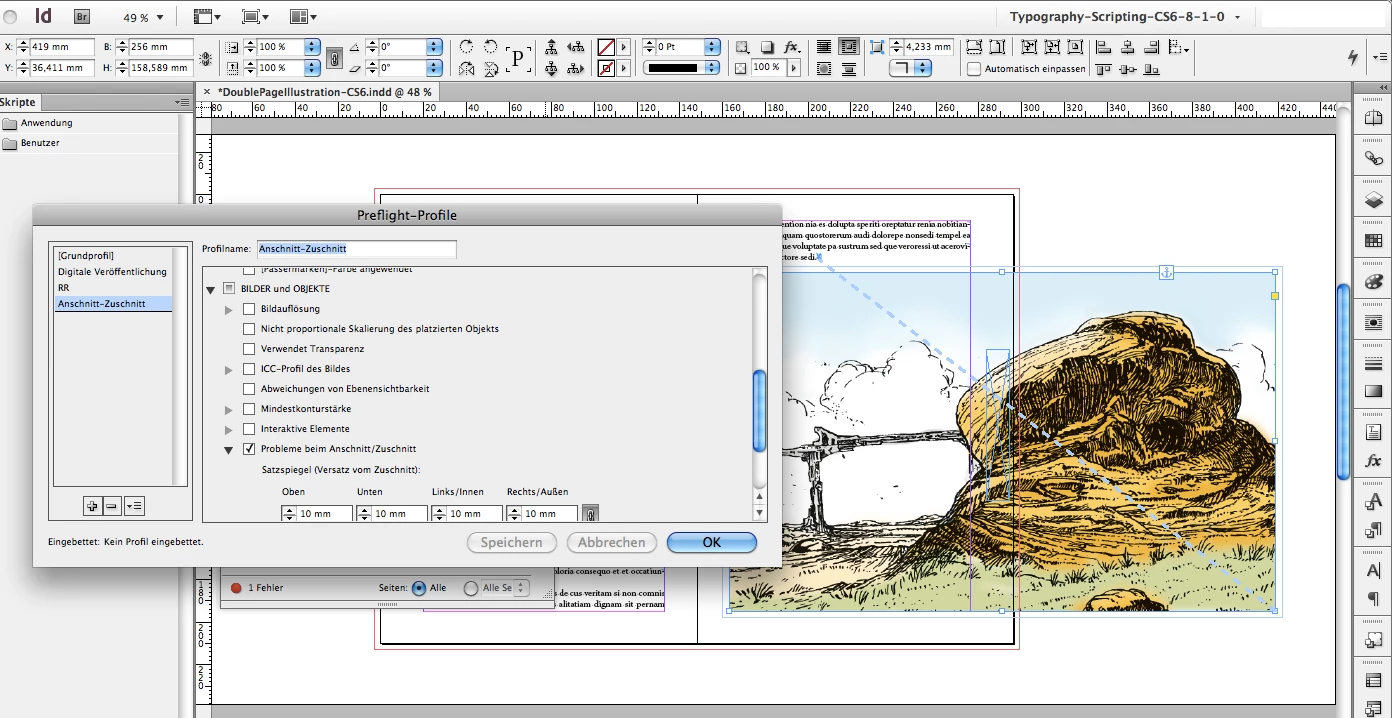Open the Links panel icon in dock
This screenshot has height=718, width=1392.
(1373, 158)
